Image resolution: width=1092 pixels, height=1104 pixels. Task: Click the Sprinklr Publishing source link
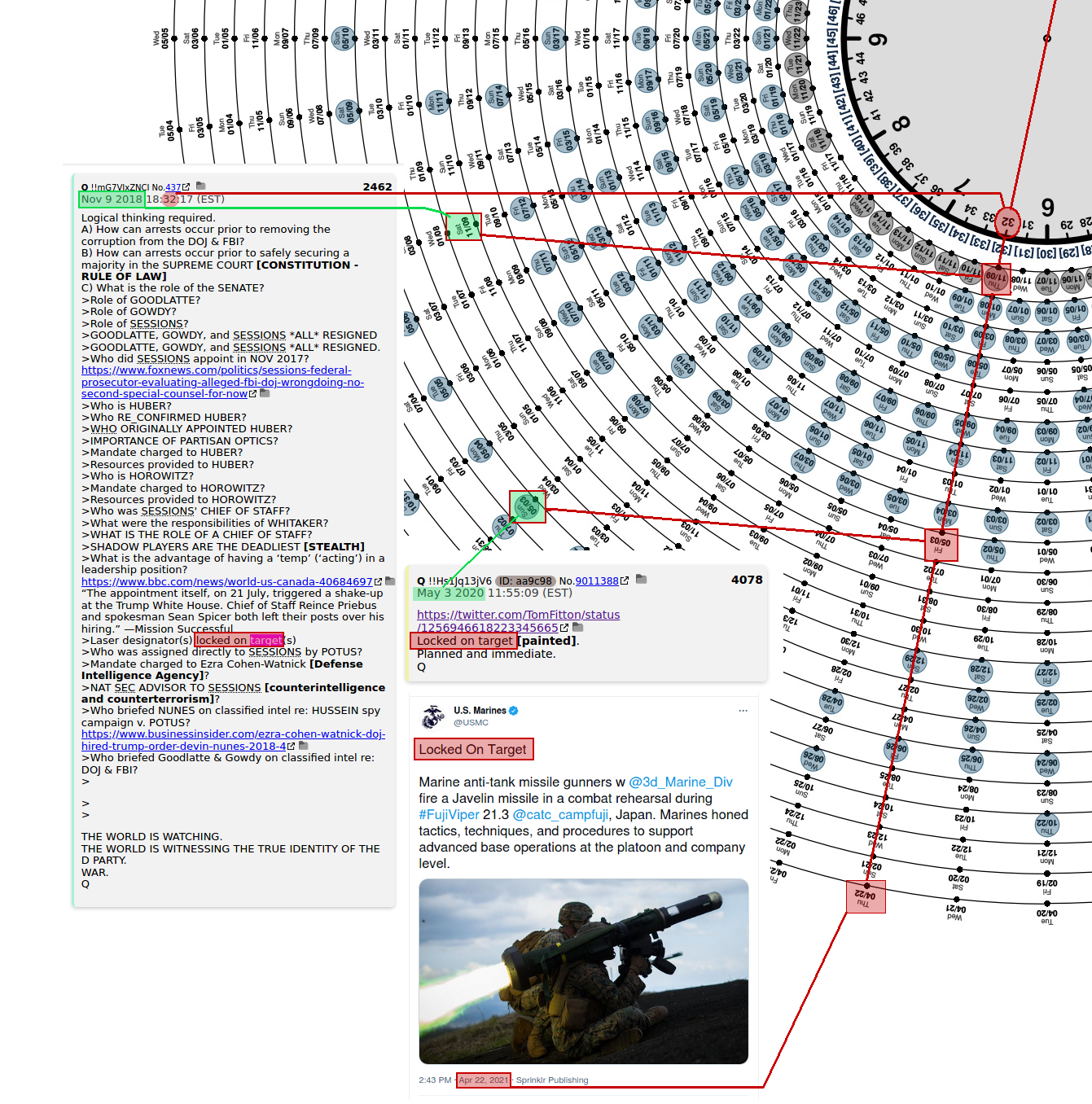(552, 1080)
